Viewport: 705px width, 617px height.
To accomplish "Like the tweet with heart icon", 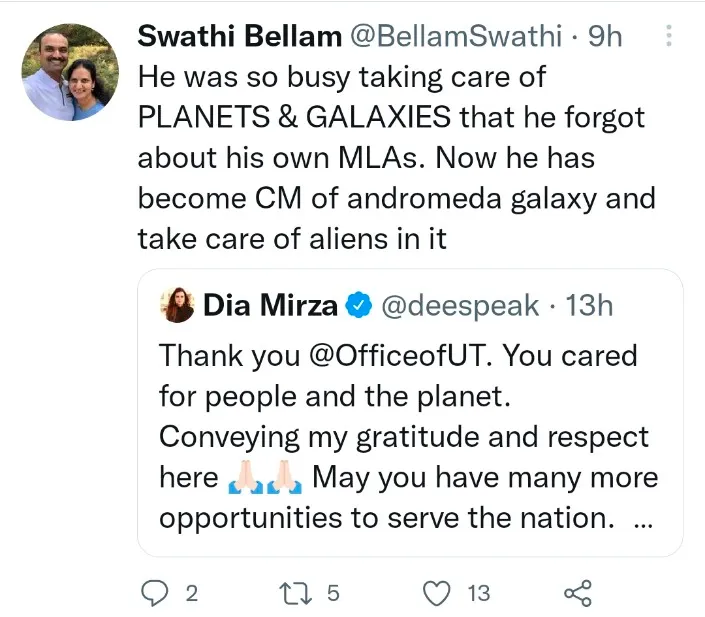I will pos(437,593).
